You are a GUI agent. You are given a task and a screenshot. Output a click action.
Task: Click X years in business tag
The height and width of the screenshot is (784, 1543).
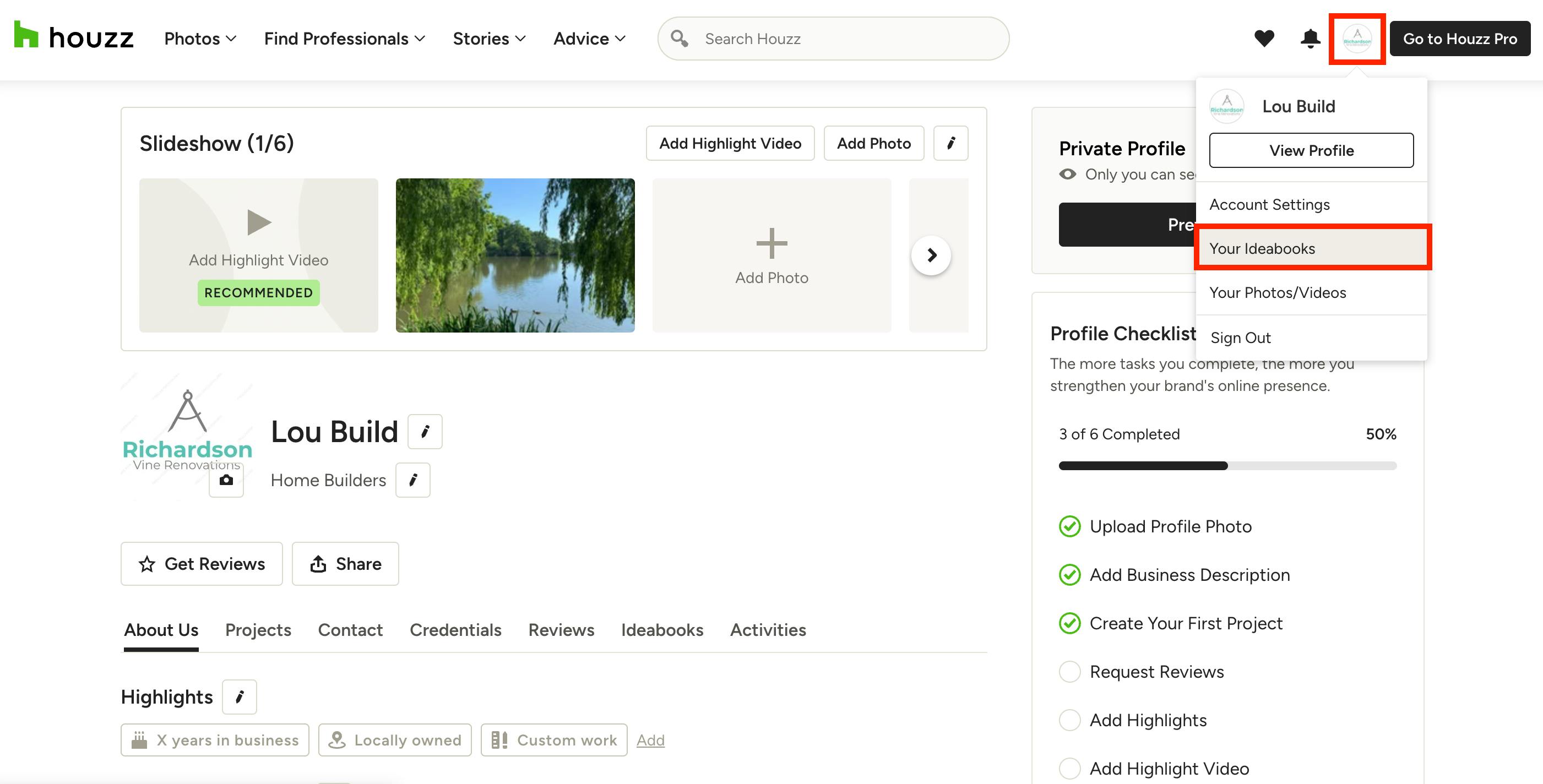coord(215,741)
